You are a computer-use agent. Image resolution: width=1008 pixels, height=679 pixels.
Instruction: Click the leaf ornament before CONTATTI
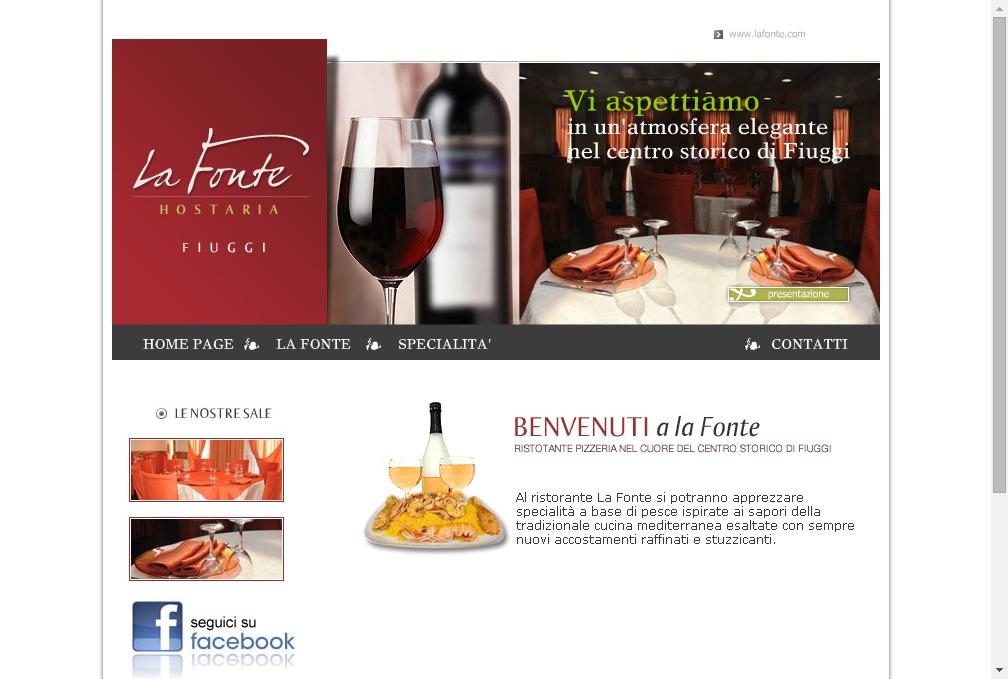tap(752, 345)
